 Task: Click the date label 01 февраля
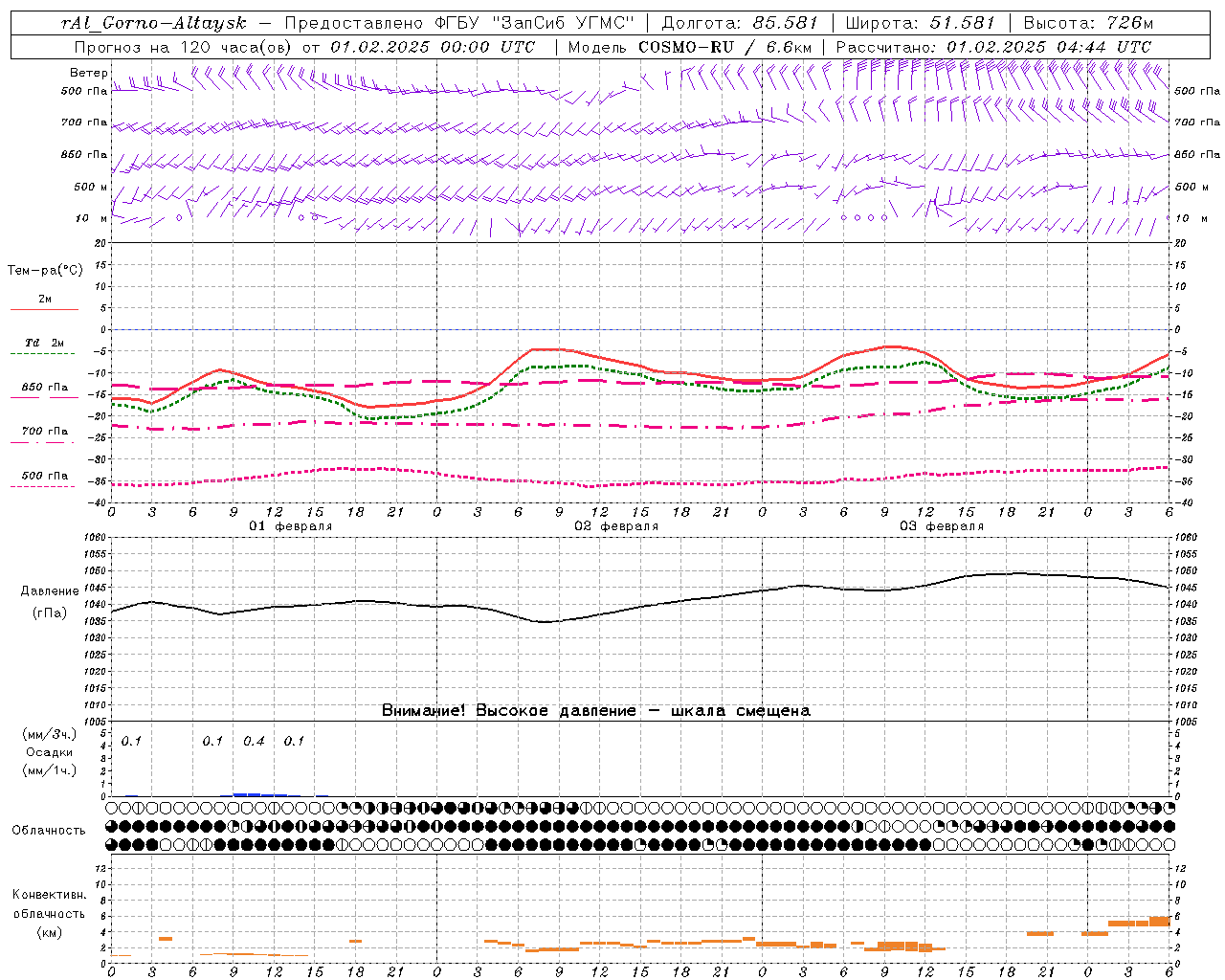point(291,526)
